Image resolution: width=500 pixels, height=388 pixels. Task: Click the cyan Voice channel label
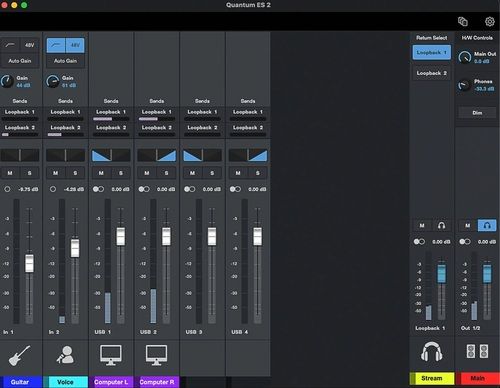tap(65, 382)
